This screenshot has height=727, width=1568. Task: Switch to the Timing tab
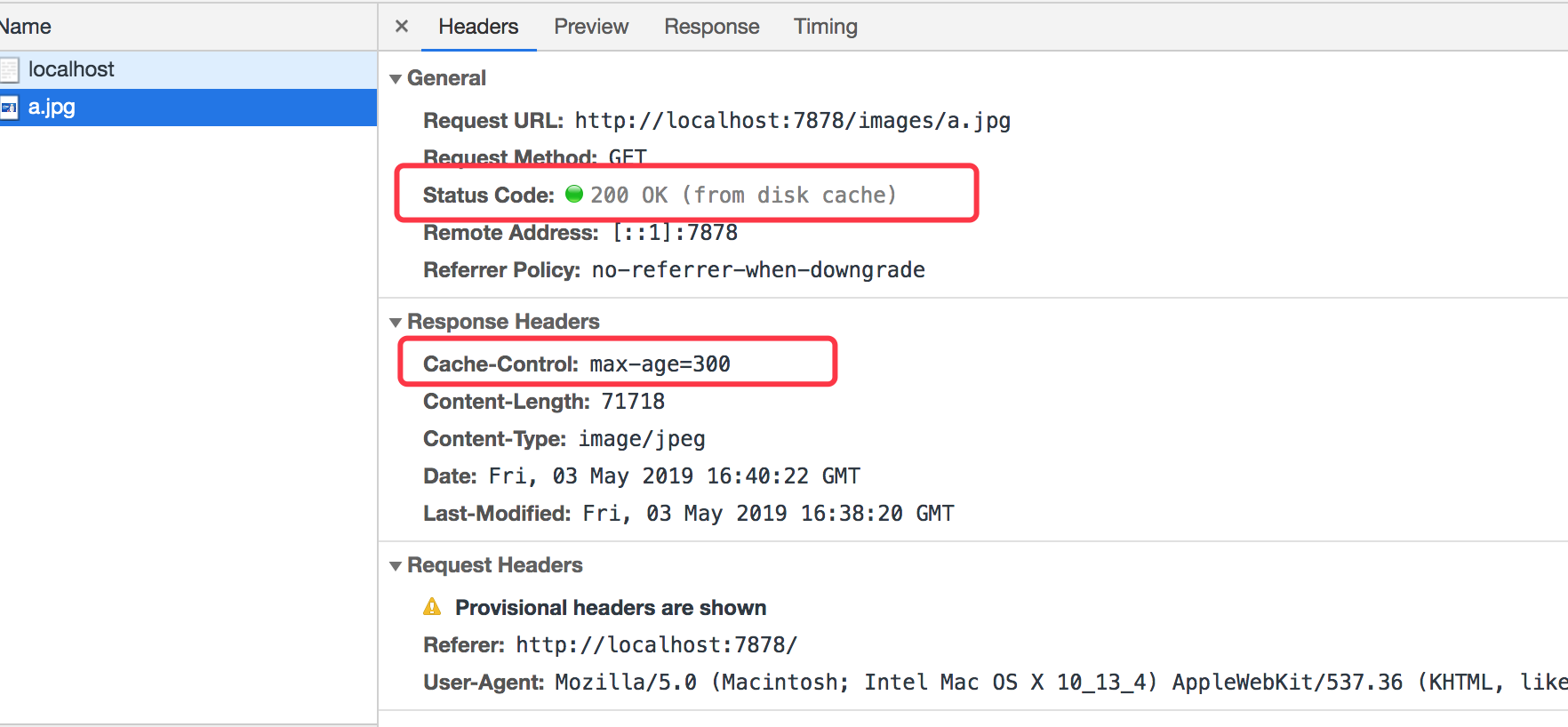[x=825, y=27]
